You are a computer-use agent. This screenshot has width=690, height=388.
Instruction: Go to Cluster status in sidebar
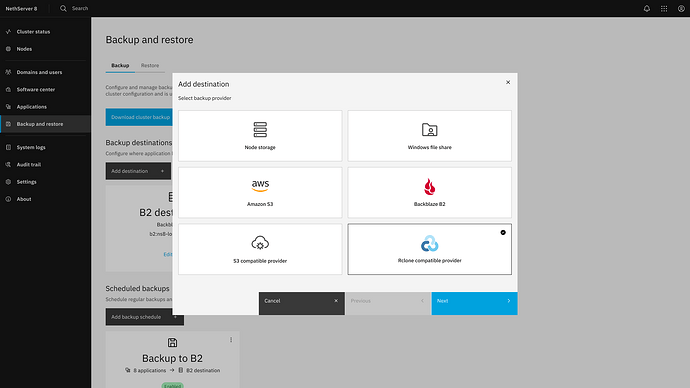click(45, 32)
